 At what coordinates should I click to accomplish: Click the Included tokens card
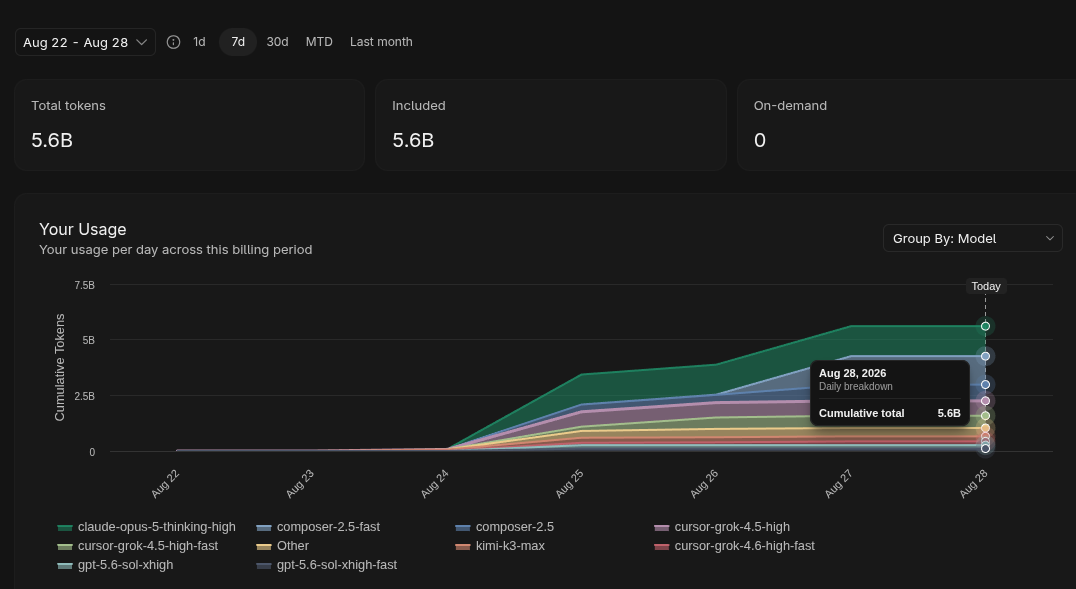tap(550, 125)
